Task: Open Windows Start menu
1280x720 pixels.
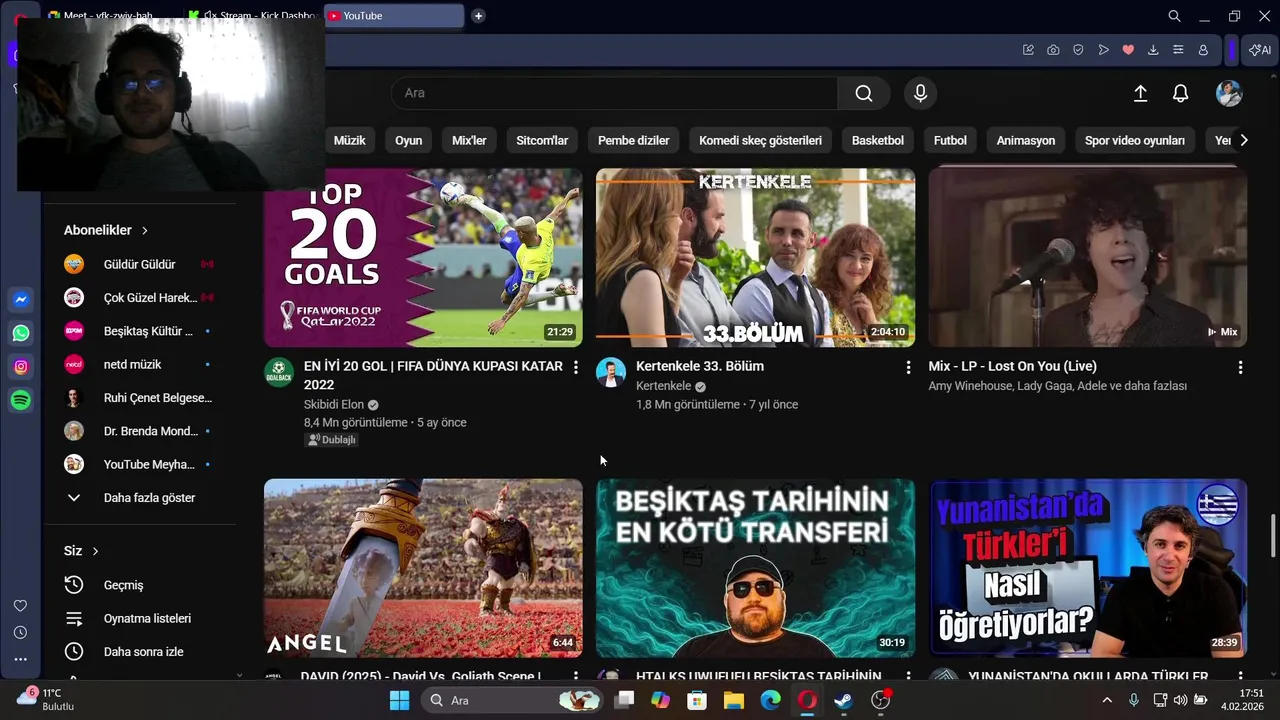Action: pos(399,700)
